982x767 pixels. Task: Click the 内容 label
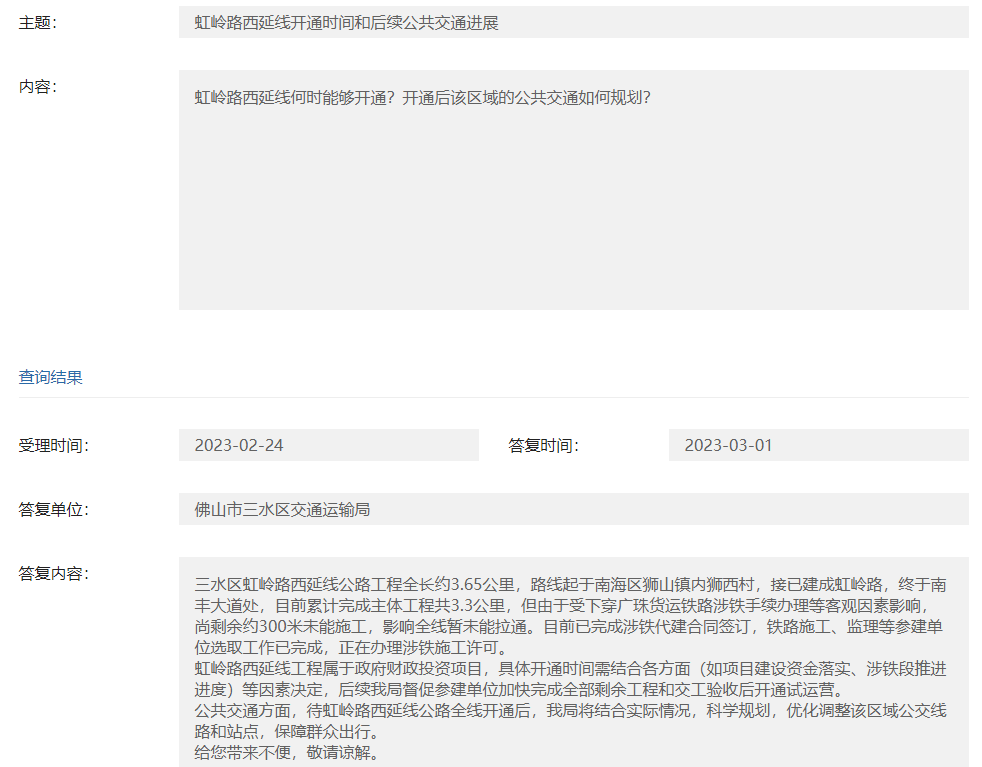38,86
